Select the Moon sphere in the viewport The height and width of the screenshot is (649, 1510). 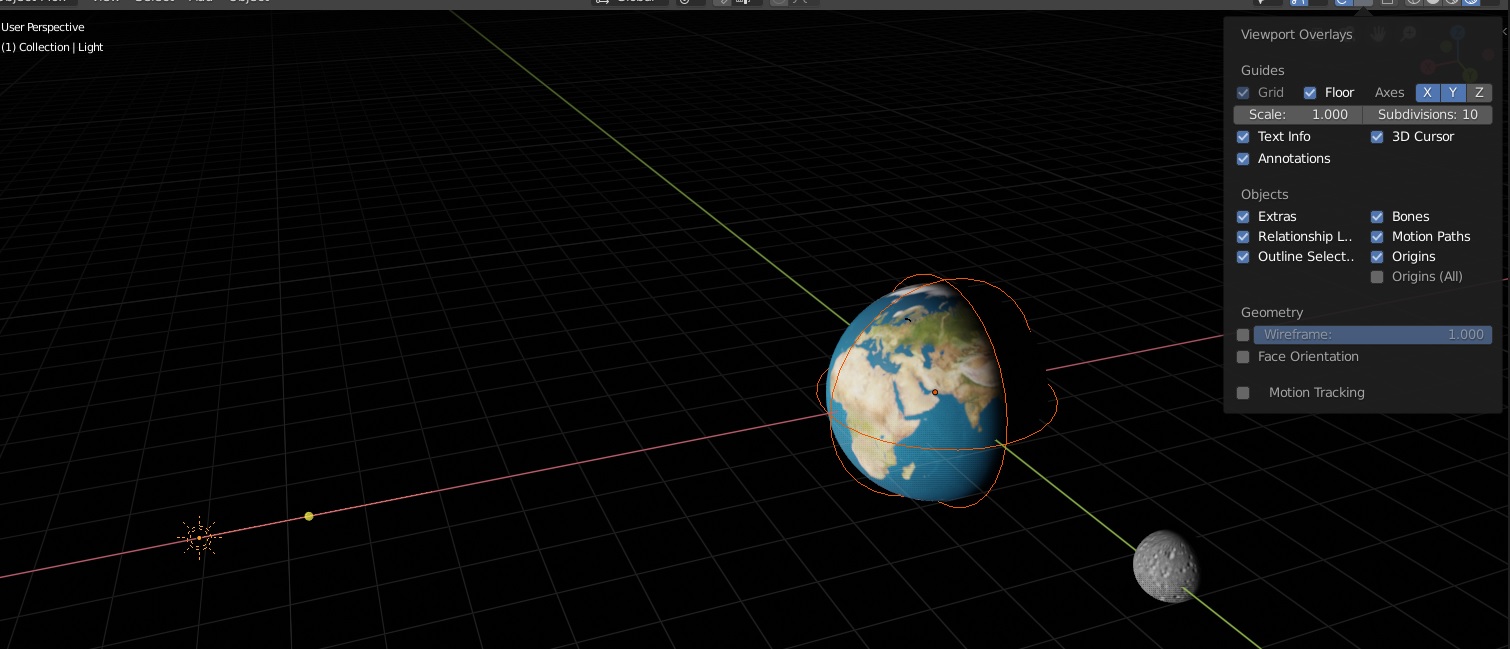[x=1166, y=566]
